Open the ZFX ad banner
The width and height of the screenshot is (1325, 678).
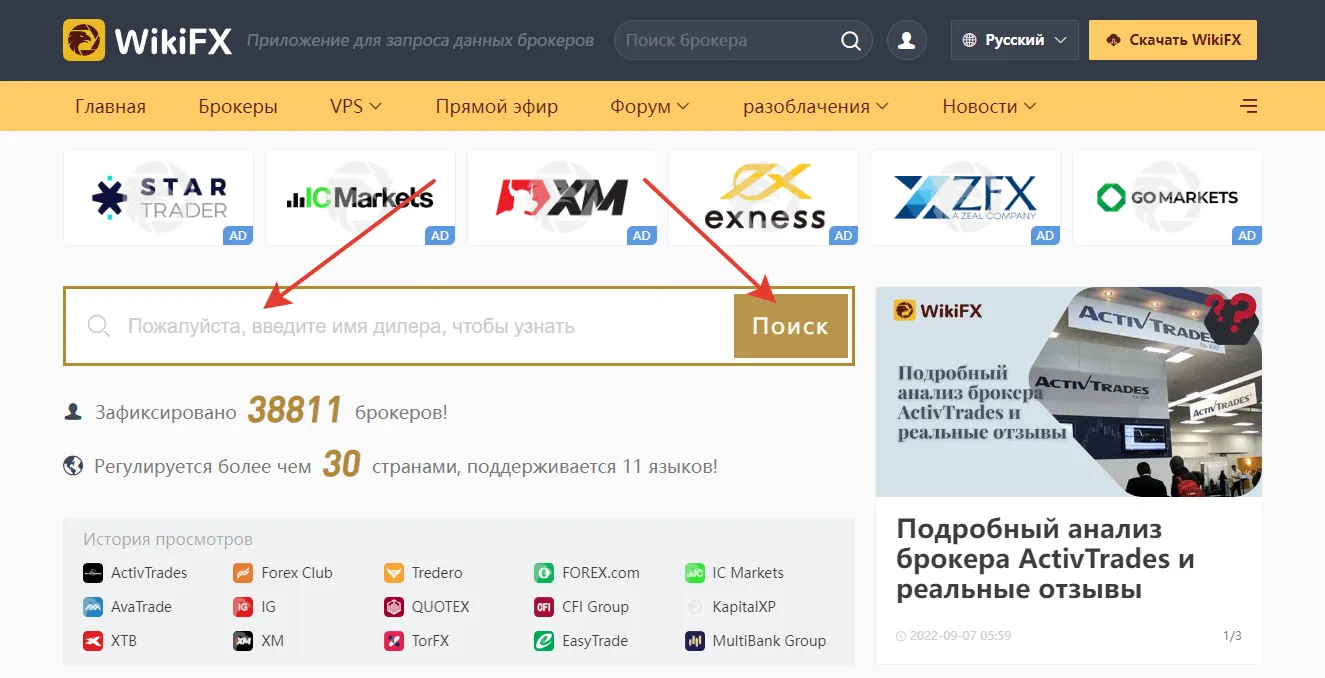[x=965, y=197]
